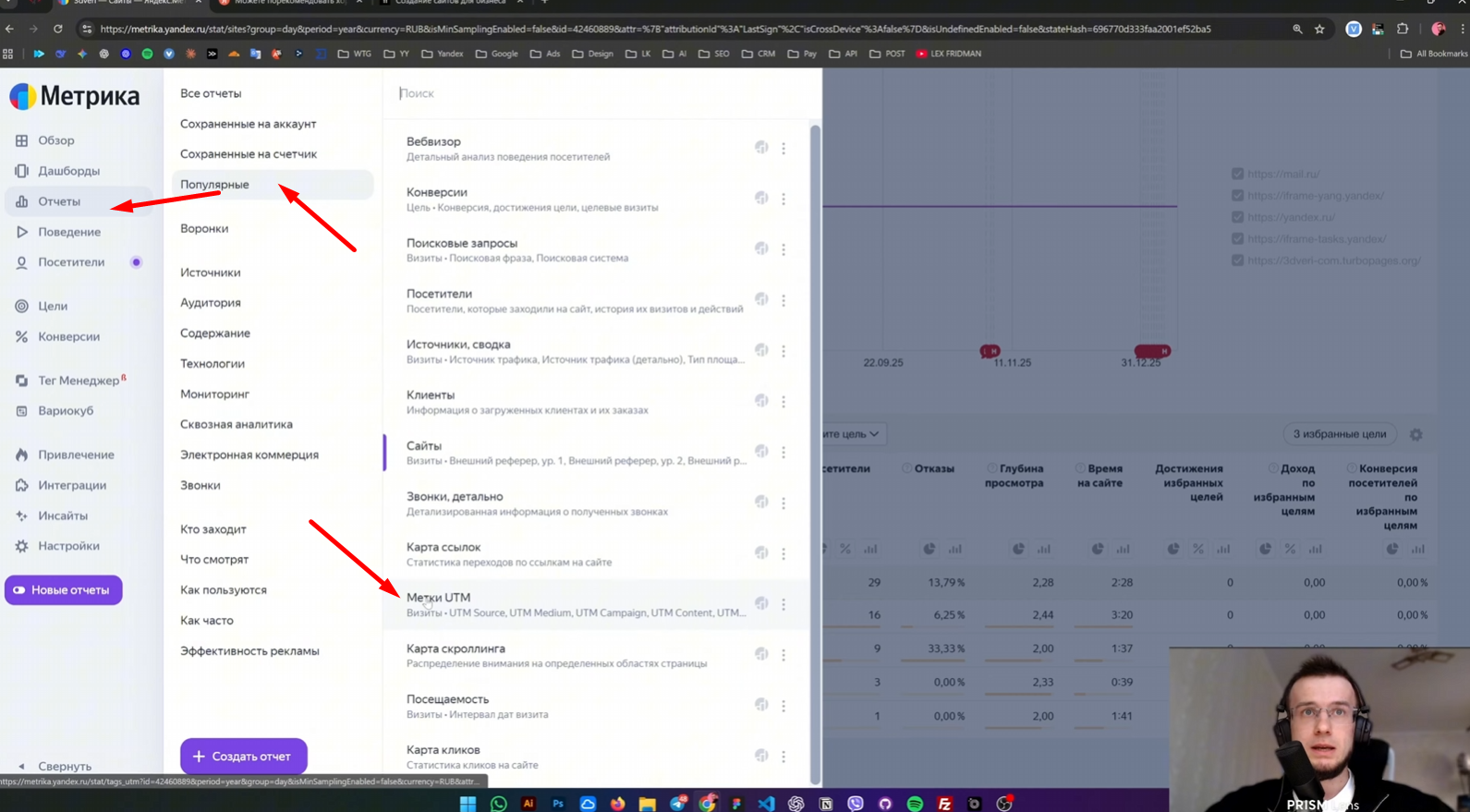Select Сохраненные на аккаунт category
The height and width of the screenshot is (812, 1470).
click(248, 124)
